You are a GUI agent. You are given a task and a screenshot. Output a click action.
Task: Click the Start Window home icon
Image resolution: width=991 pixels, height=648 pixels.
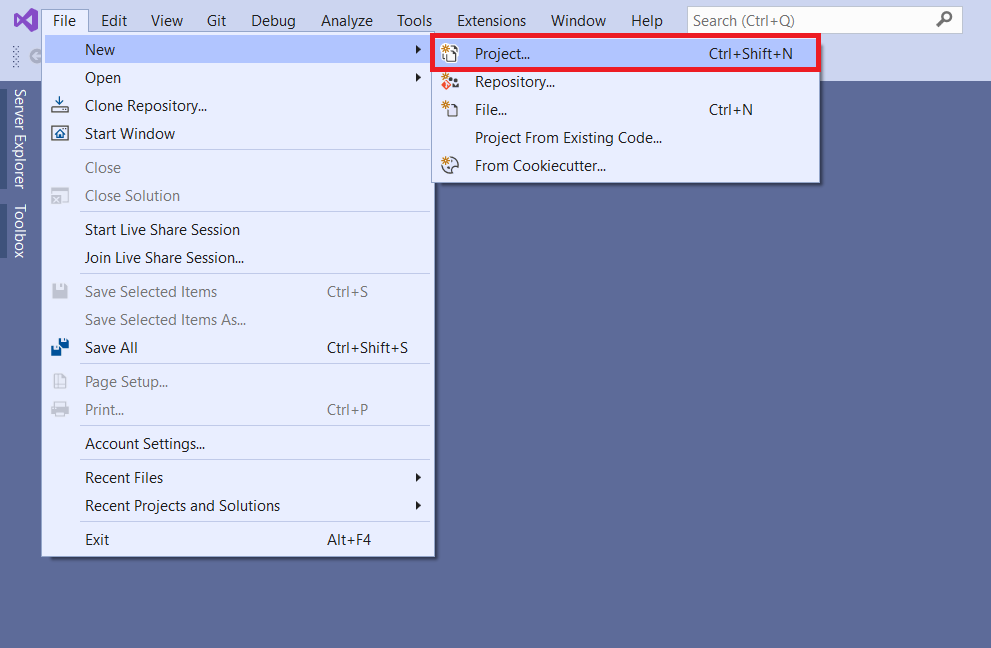[60, 133]
